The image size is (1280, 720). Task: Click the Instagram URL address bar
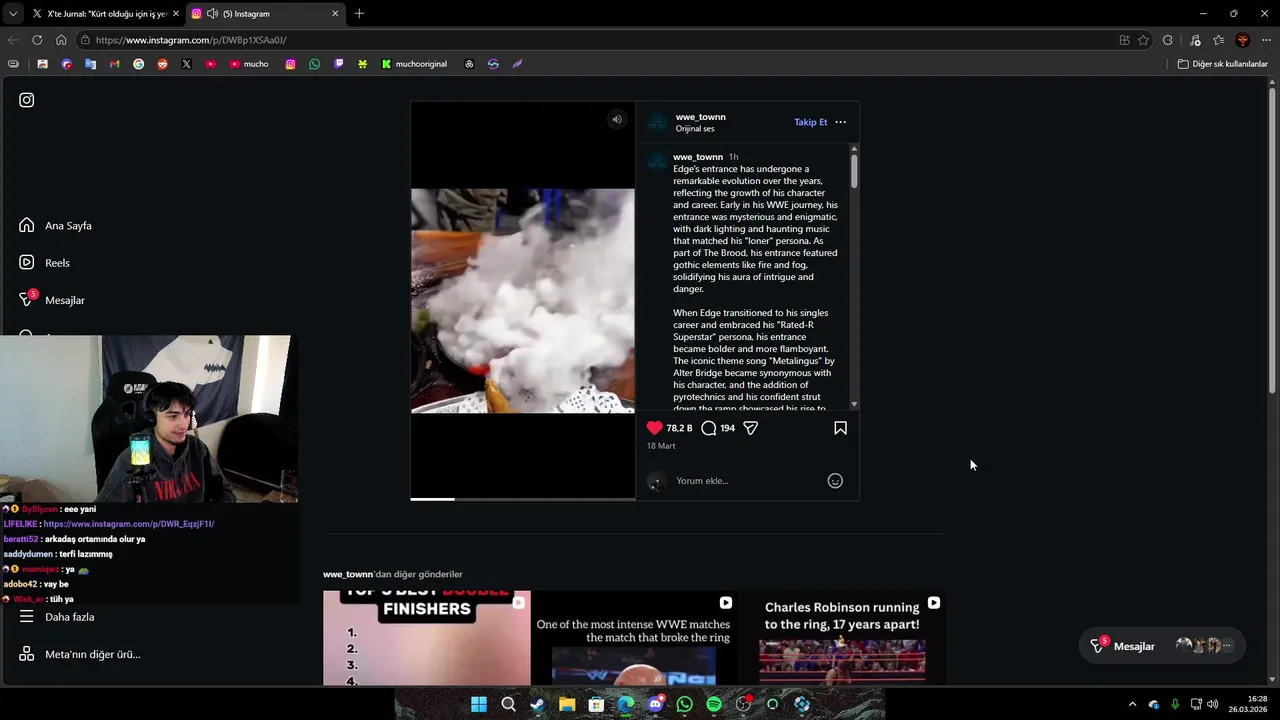coord(600,40)
